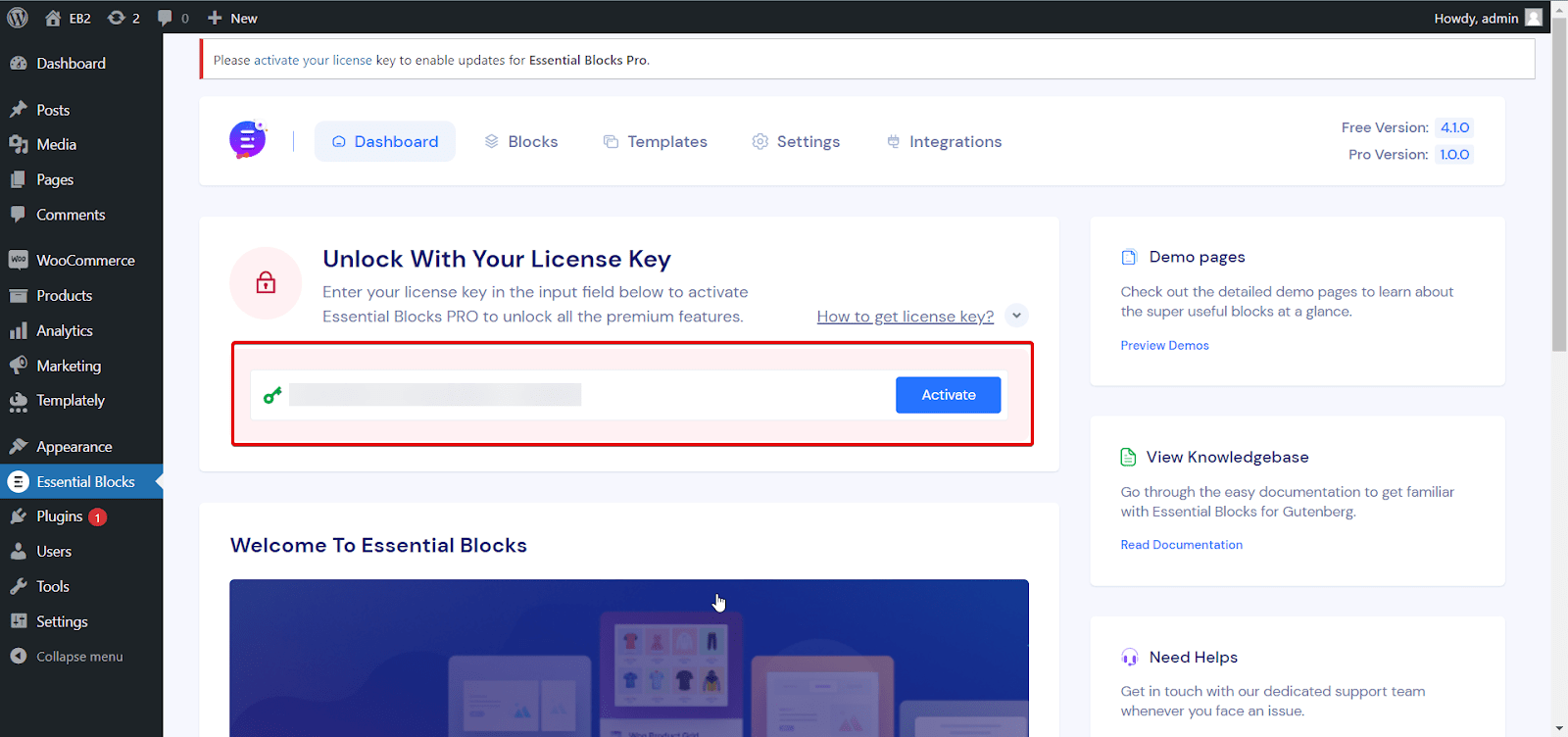Click the welcome video thumbnail
This screenshot has width=1568, height=737.
[629, 658]
